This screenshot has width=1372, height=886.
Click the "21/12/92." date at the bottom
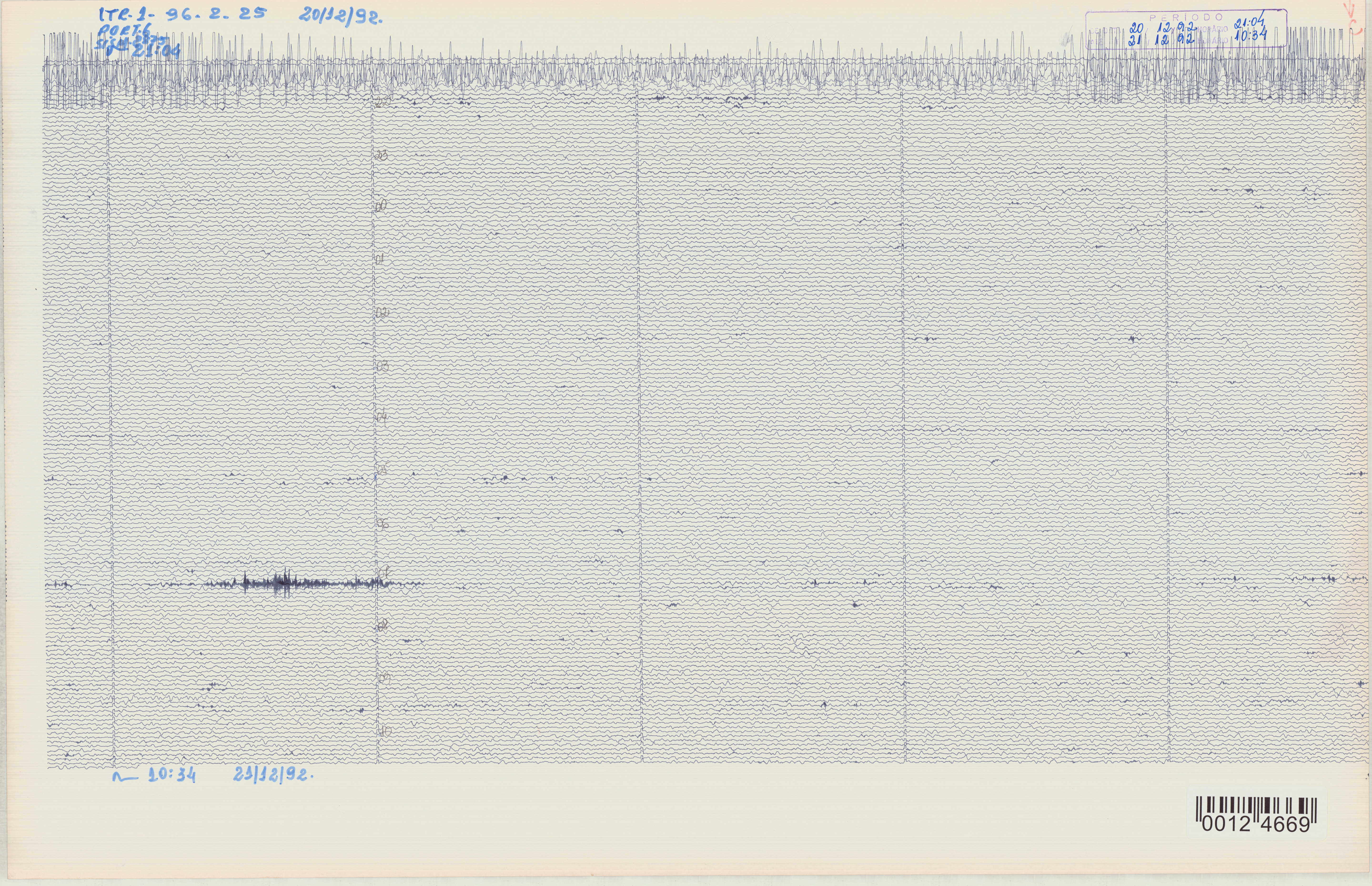pyautogui.click(x=273, y=775)
